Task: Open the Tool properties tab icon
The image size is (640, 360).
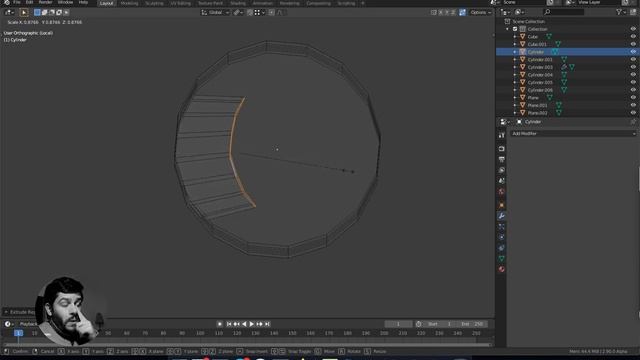Action: [x=502, y=135]
